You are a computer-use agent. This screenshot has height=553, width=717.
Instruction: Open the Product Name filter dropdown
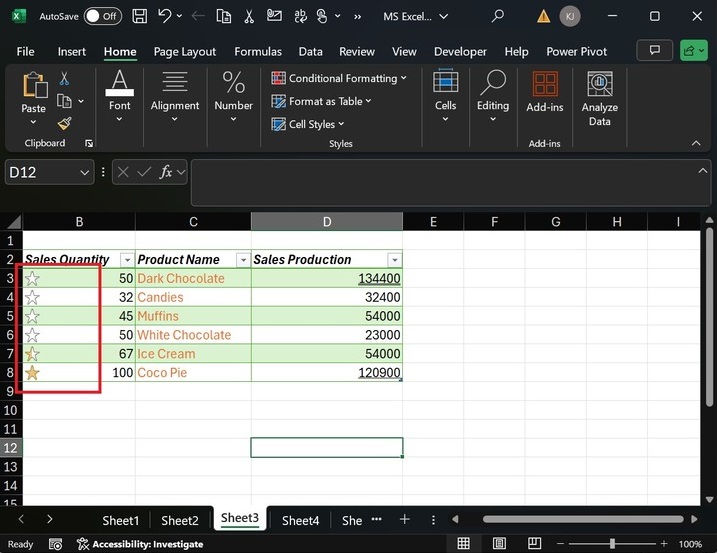[241, 260]
